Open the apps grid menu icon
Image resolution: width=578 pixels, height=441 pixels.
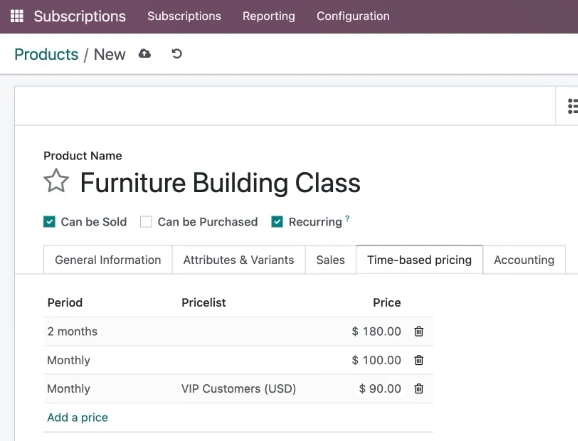click(x=17, y=16)
